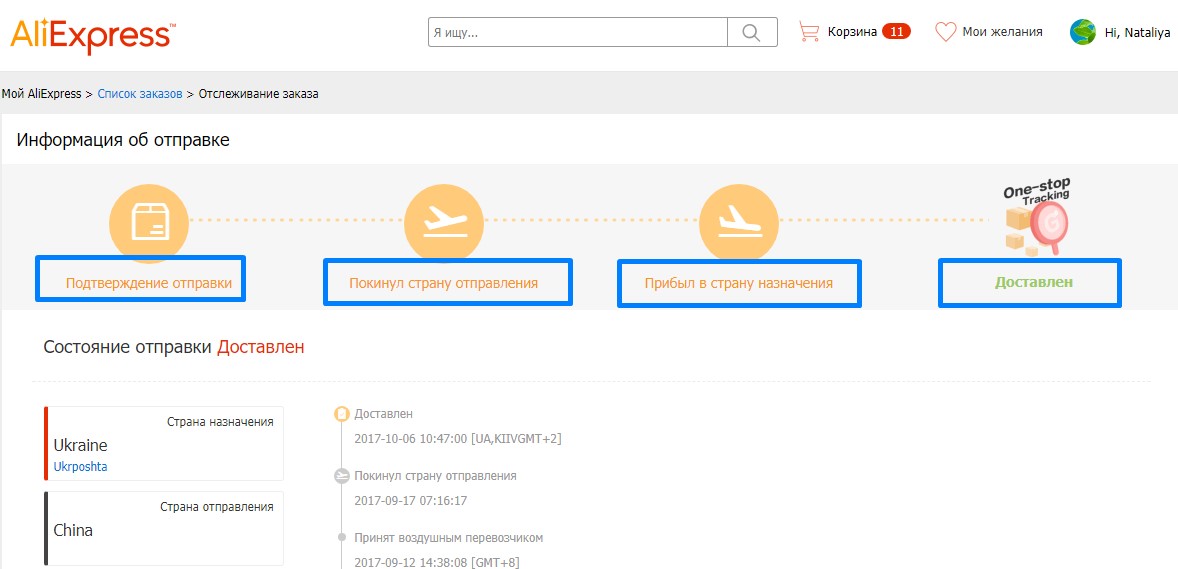1178x569 pixels.
Task: Click the magnifier search button
Action: pyautogui.click(x=752, y=32)
